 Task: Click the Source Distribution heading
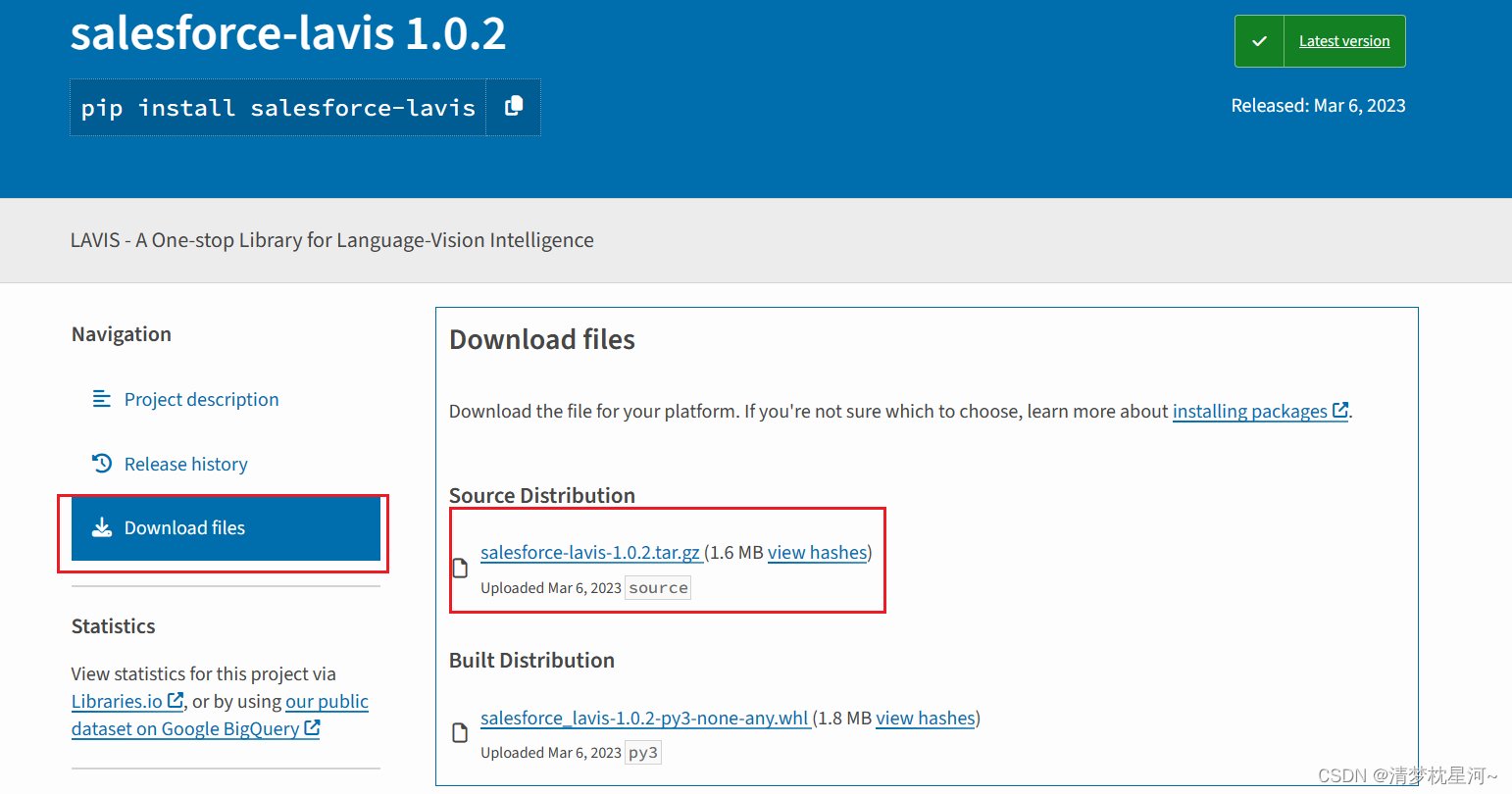[542, 495]
